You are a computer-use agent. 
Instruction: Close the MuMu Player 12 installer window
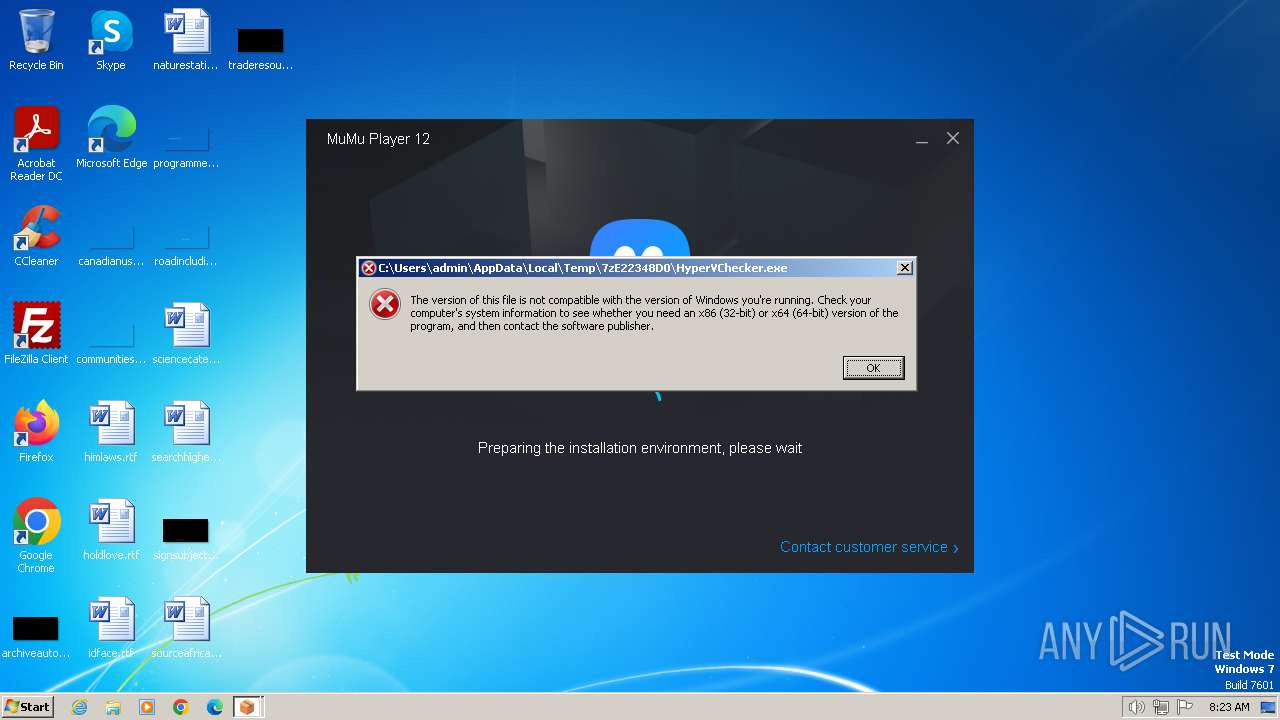[x=953, y=139]
